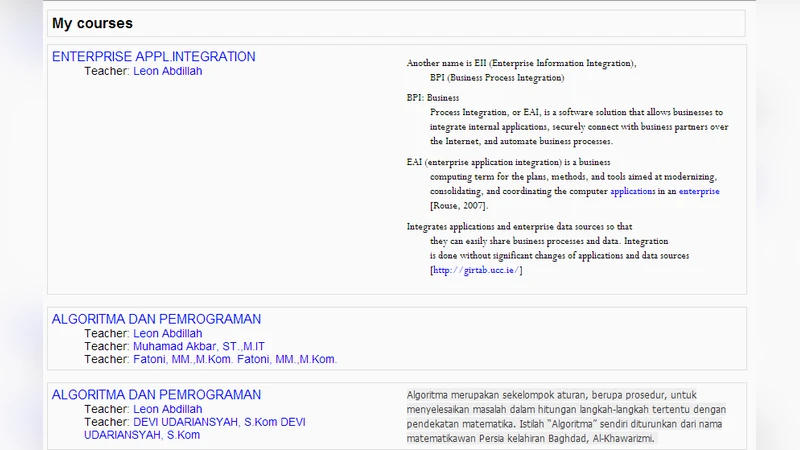Open ALGORITMA DAN PEMROGRAMAN taught by Devi Udariansyah
The width and height of the screenshot is (800, 450).
pyautogui.click(x=156, y=395)
